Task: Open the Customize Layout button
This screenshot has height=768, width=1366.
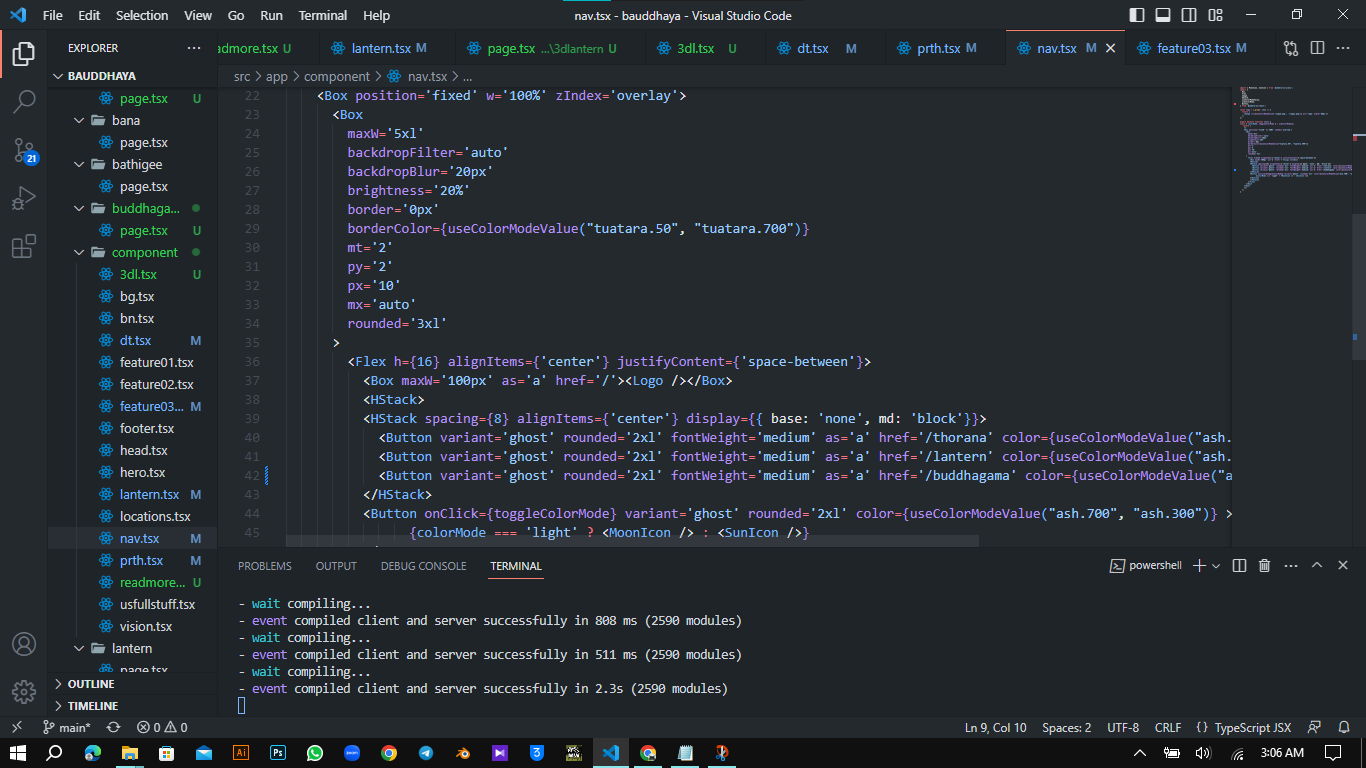Action: pos(1215,15)
